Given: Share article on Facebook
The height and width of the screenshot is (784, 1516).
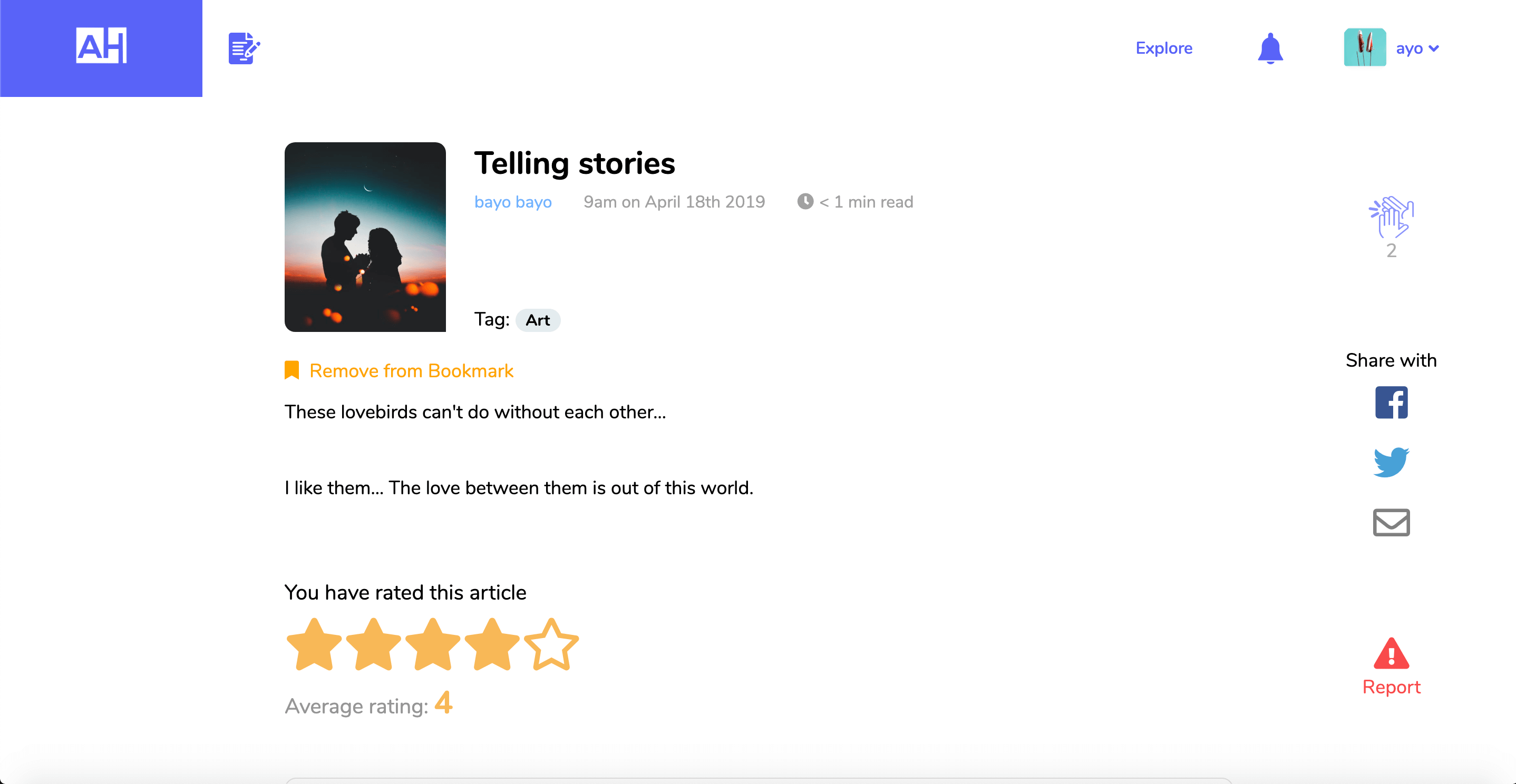Looking at the screenshot, I should click(1391, 403).
